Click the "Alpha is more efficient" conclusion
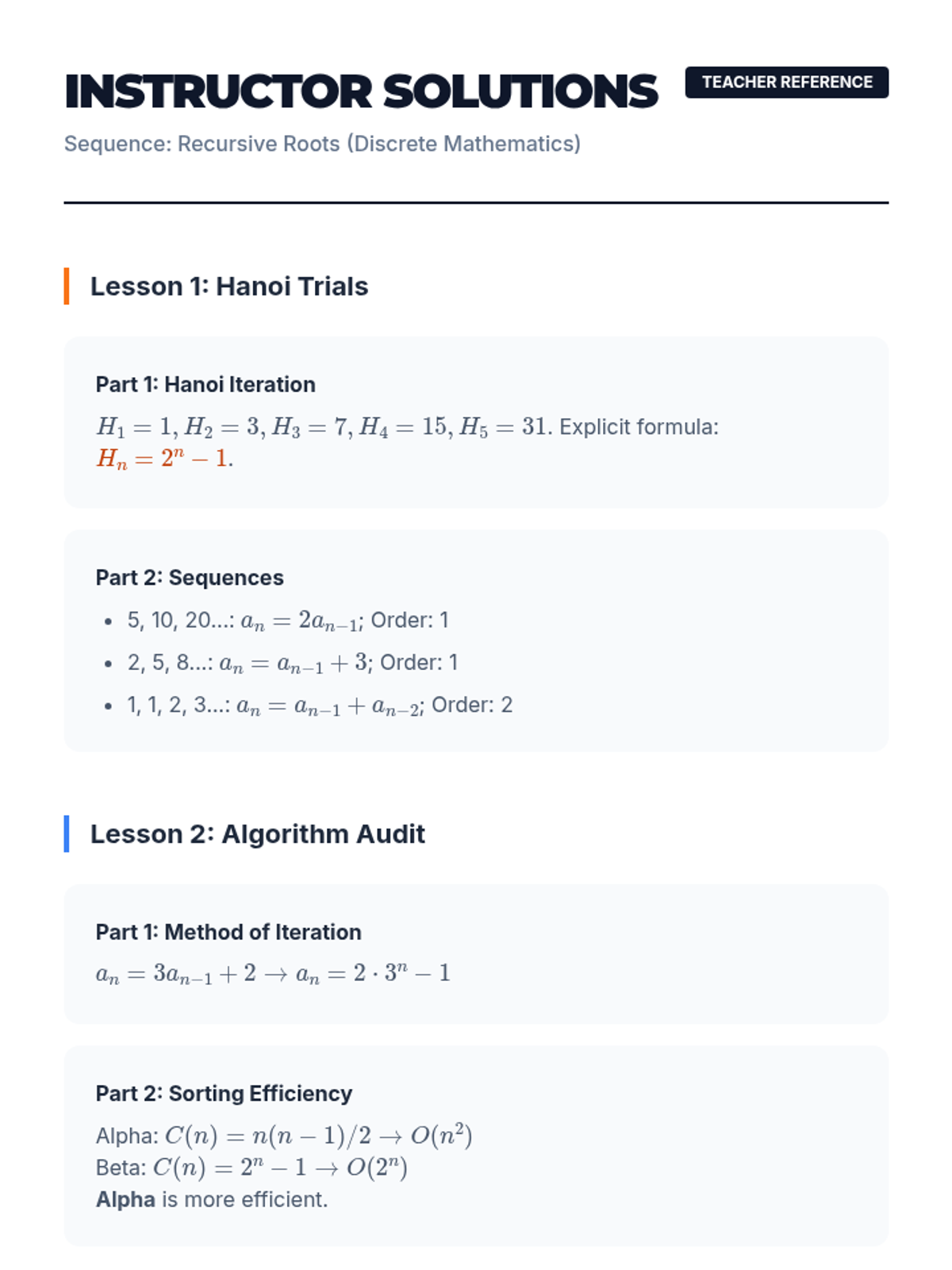This screenshot has width=952, height=1270. [x=212, y=1199]
